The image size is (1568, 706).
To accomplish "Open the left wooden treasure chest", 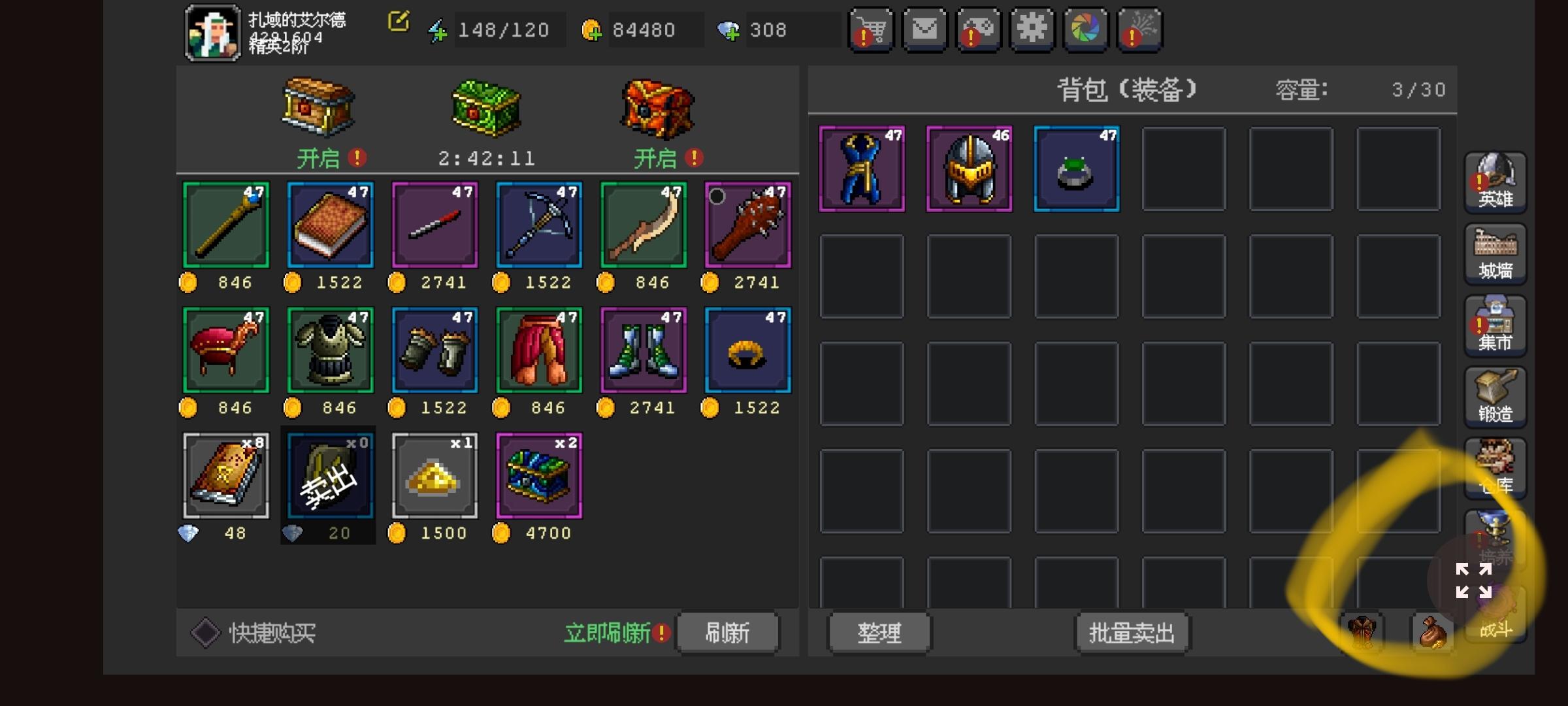I will [x=318, y=107].
